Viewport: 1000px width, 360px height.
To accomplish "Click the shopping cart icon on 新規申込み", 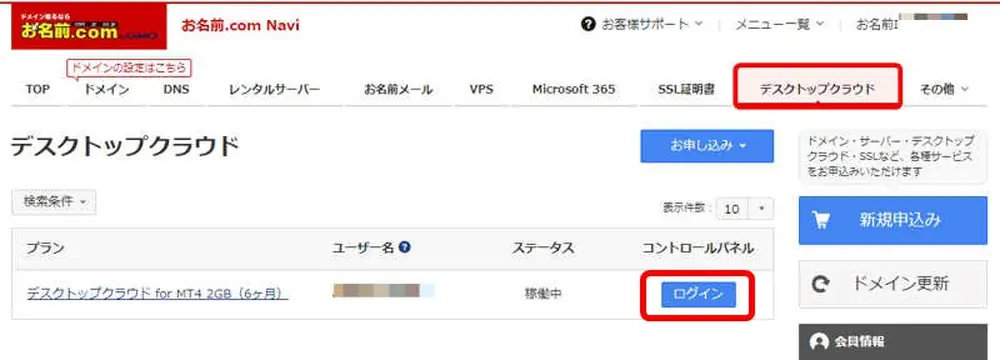I will point(821,220).
